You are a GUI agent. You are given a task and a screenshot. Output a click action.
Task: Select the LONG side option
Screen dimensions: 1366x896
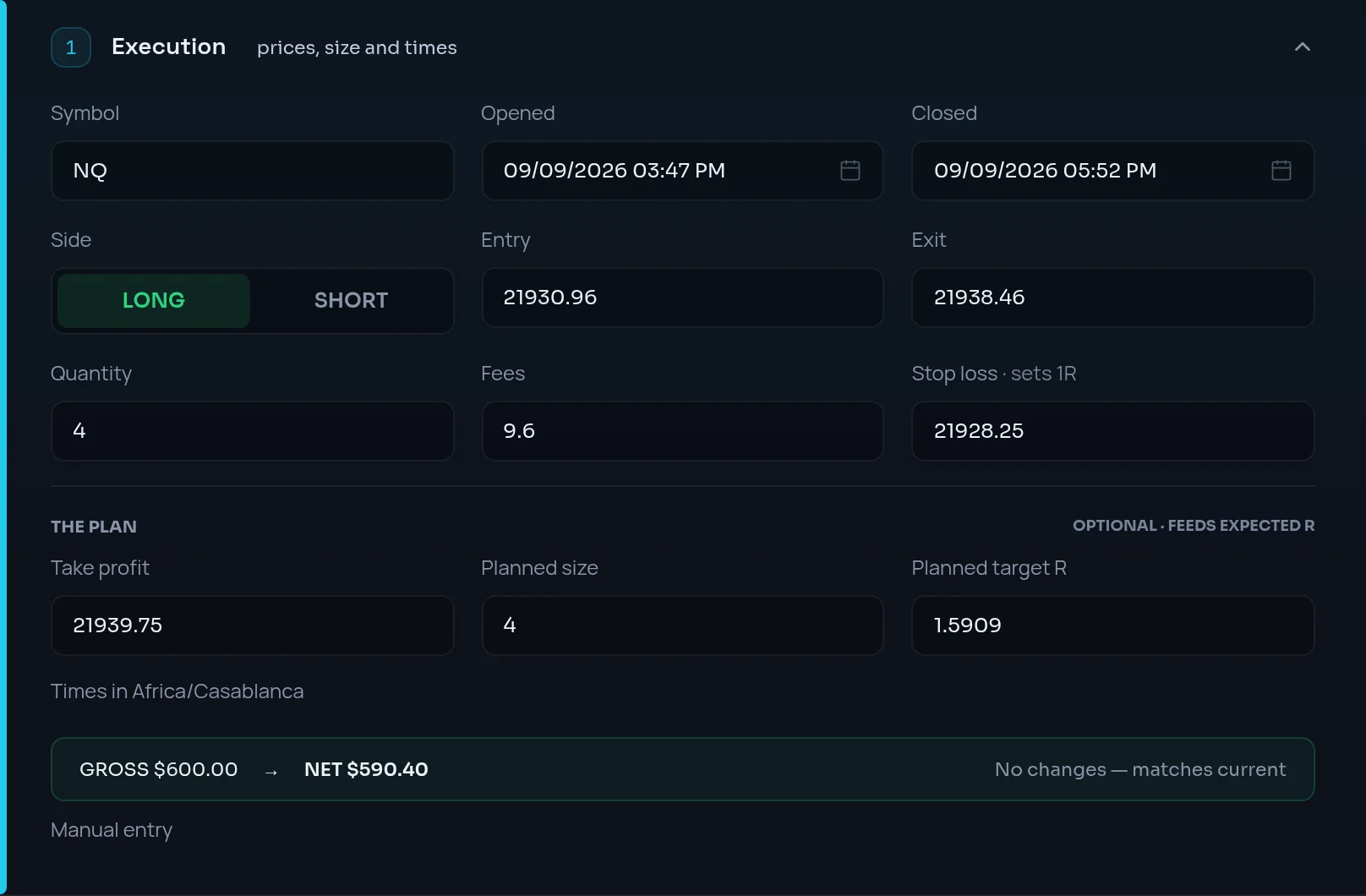point(154,300)
